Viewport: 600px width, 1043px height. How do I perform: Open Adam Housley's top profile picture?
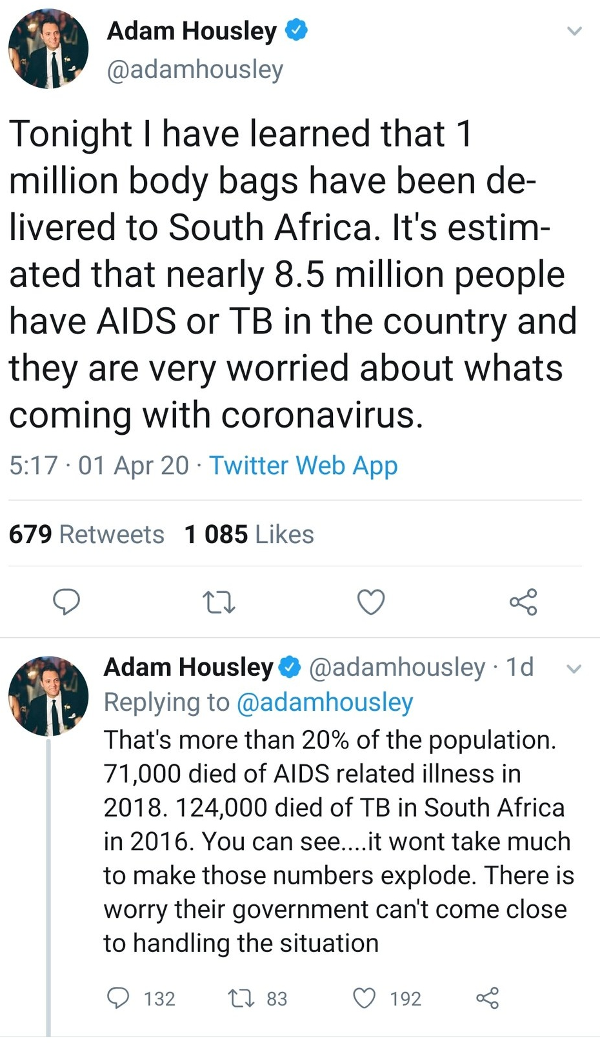pyautogui.click(x=48, y=49)
